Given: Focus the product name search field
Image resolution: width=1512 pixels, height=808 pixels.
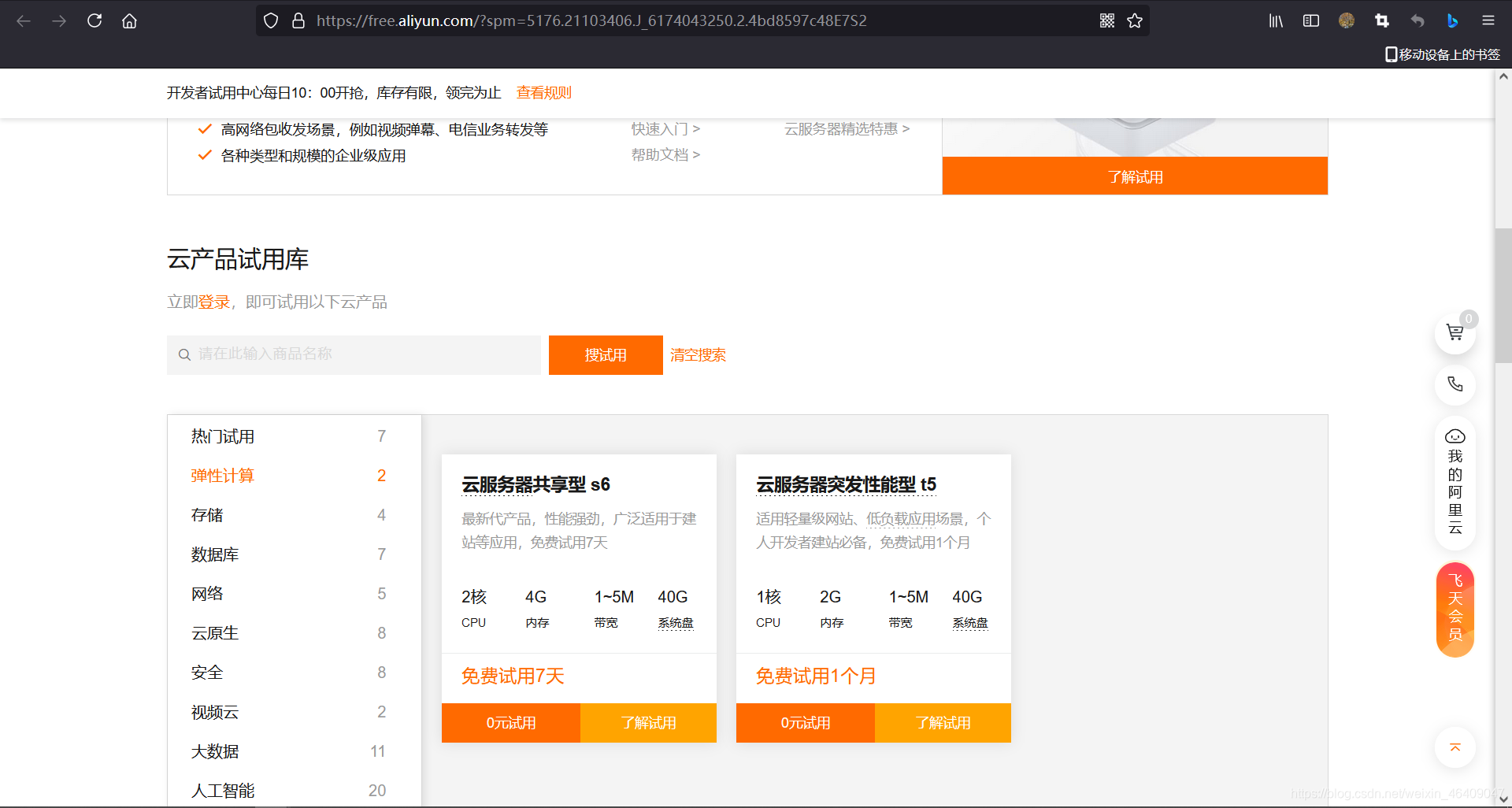Looking at the screenshot, I should [x=354, y=355].
